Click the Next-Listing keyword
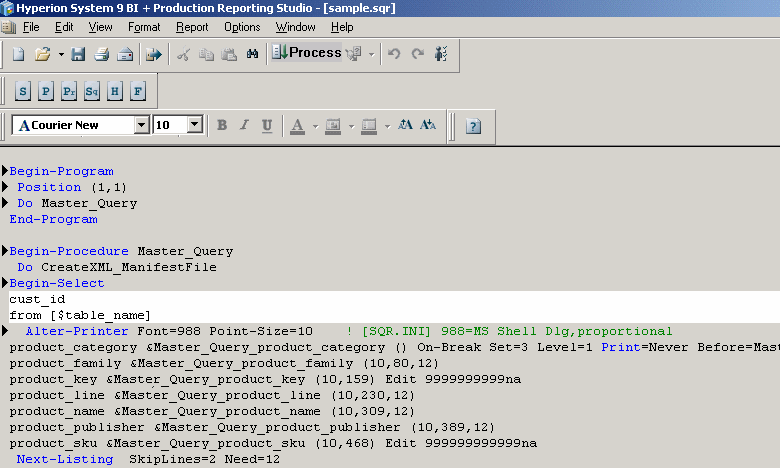The height and width of the screenshot is (468, 780). 65,459
